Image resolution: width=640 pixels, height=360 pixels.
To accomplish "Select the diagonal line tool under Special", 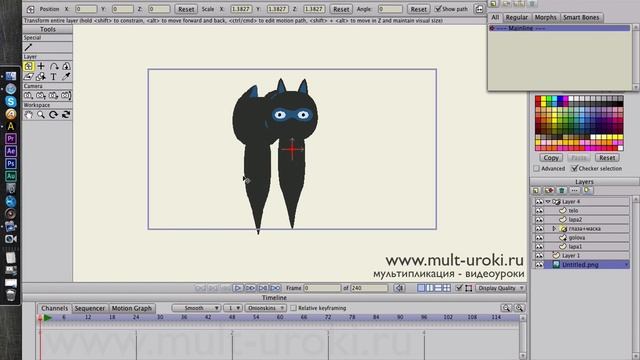I will pyautogui.click(x=28, y=47).
